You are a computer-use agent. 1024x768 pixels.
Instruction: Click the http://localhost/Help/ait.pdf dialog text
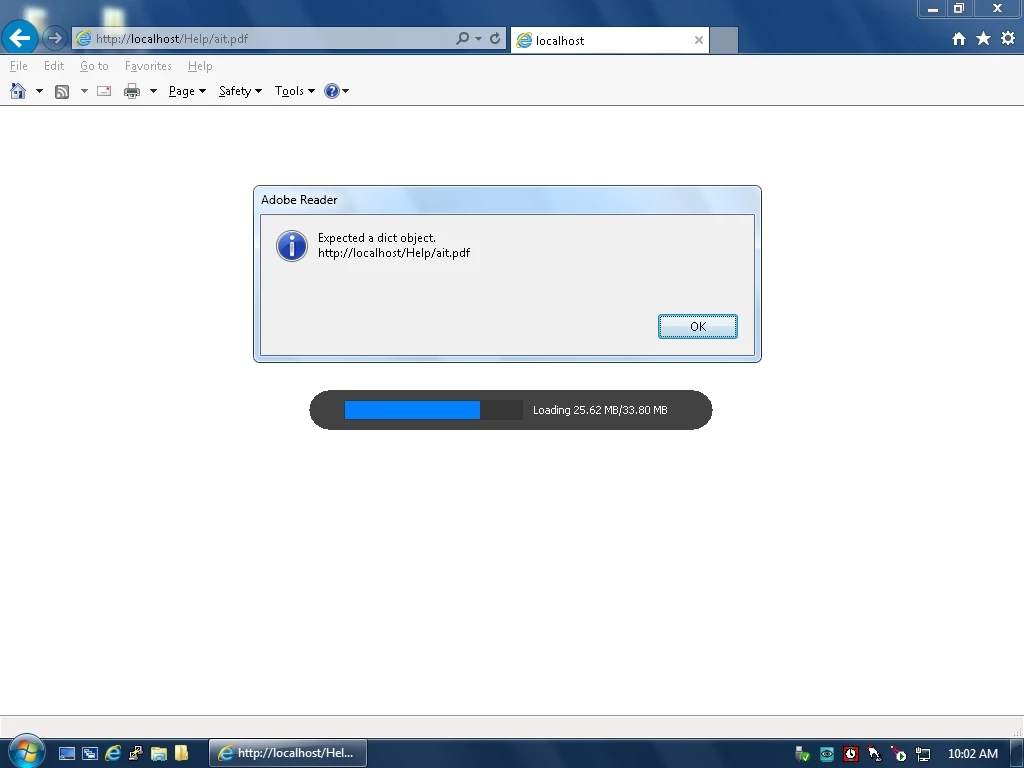point(394,253)
